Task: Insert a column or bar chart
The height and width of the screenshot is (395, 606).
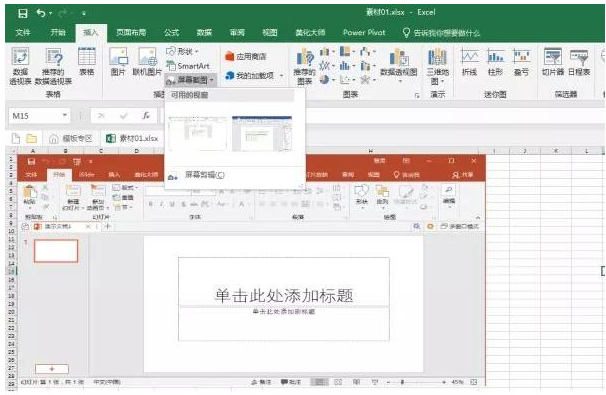Action: point(327,52)
